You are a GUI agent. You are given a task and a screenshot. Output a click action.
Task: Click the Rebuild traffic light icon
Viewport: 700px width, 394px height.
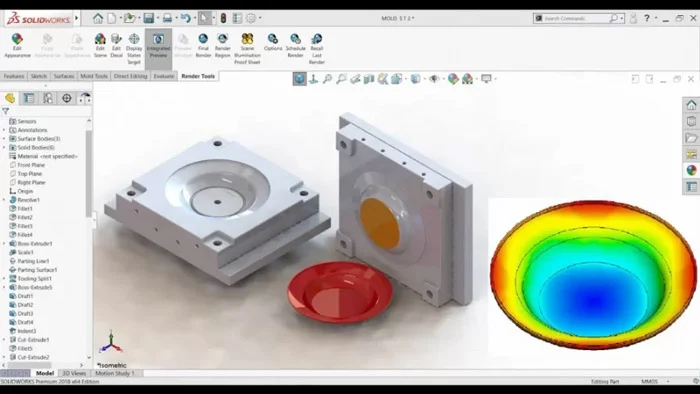coord(223,18)
